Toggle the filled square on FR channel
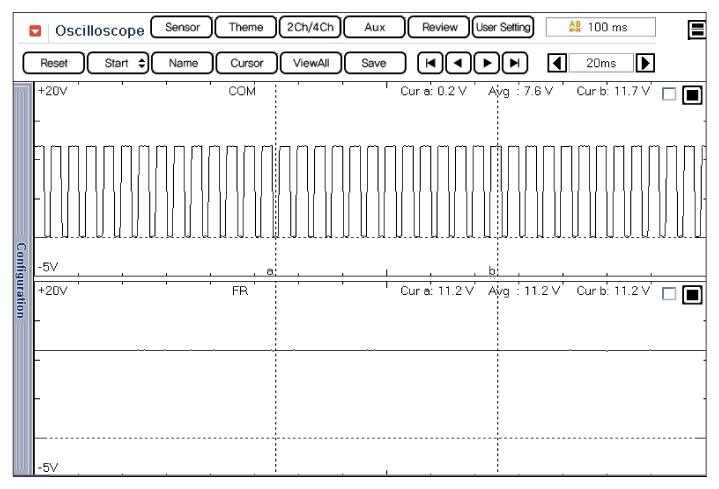Screen dimensions: 719x489 coord(689,294)
